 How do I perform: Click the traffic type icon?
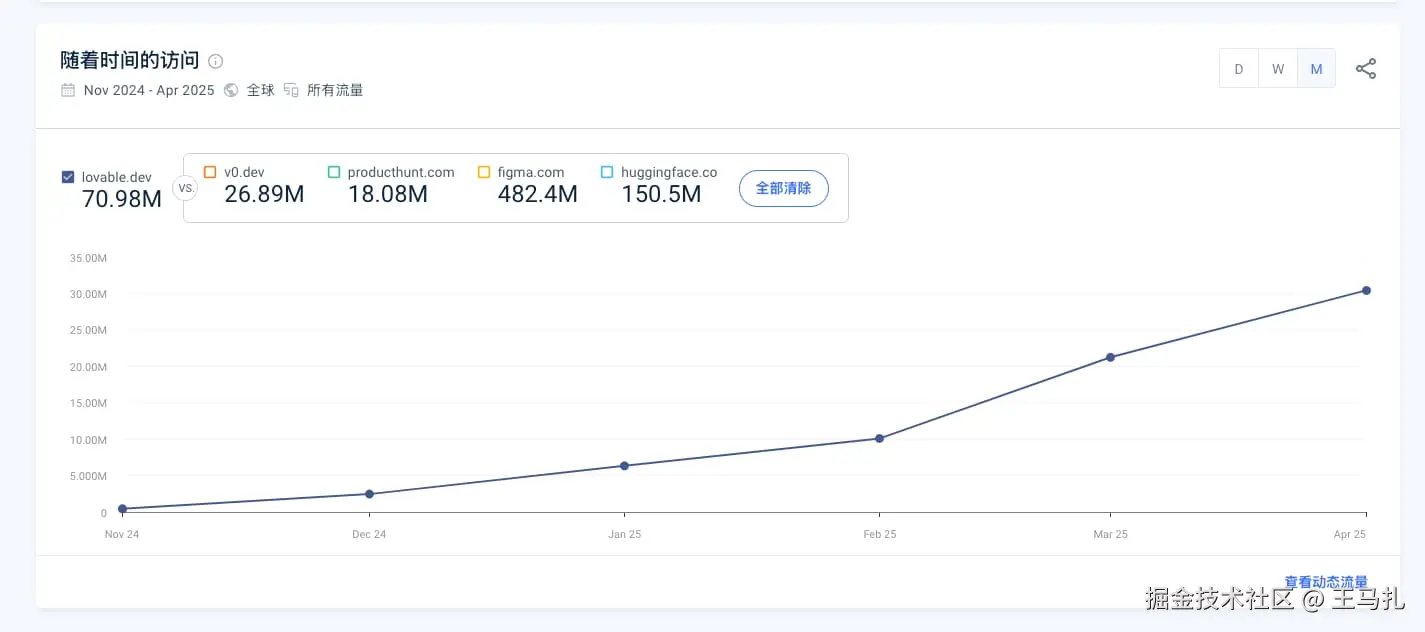tap(291, 90)
